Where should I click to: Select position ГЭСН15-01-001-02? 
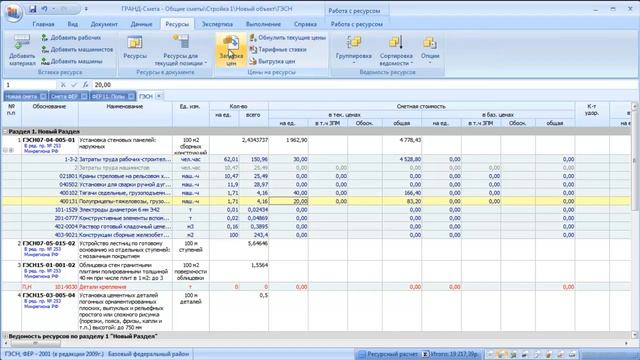click(49, 265)
